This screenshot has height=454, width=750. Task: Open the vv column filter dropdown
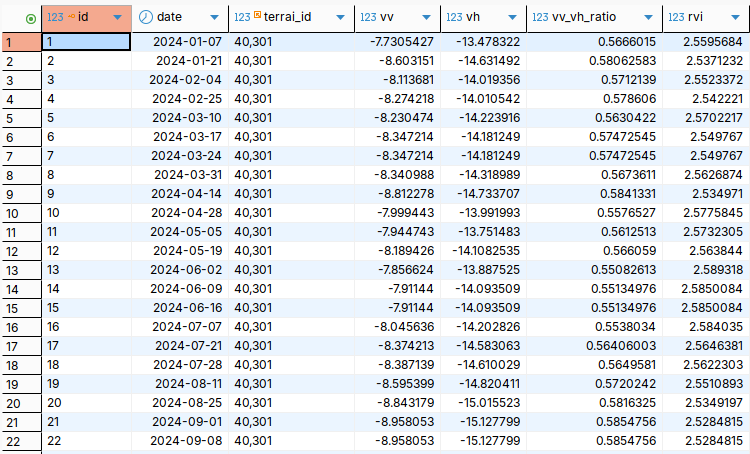click(x=426, y=18)
